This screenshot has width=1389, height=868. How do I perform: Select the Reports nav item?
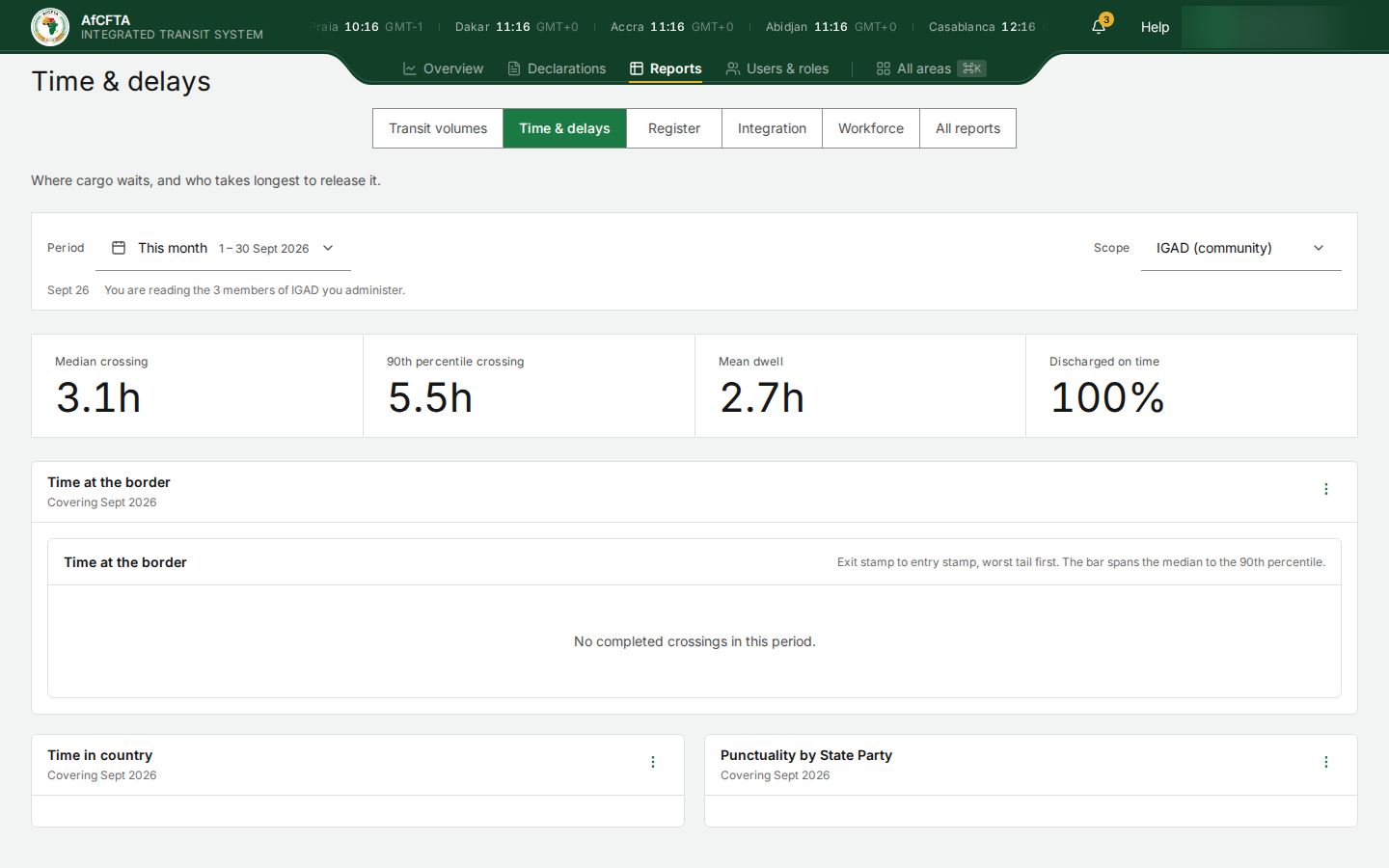click(x=666, y=68)
